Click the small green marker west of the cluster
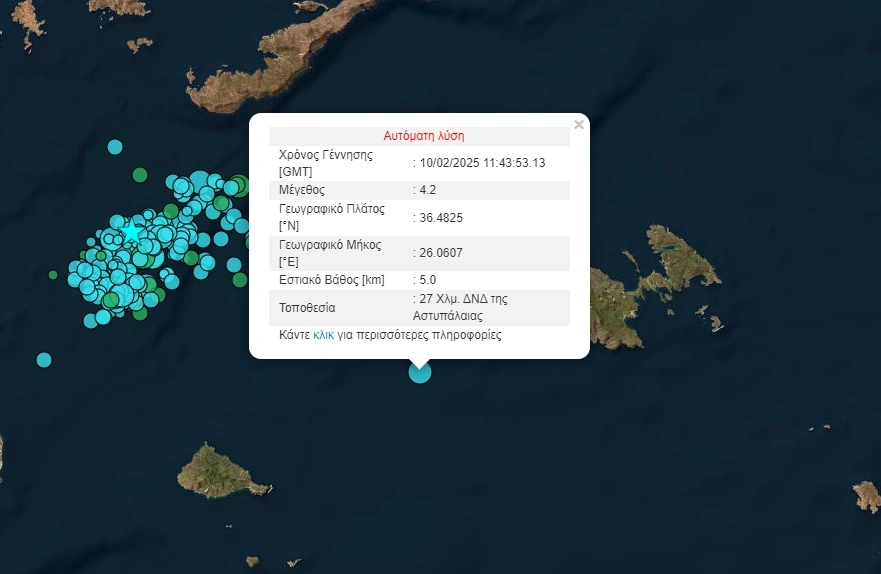The image size is (881, 574). click(x=53, y=274)
